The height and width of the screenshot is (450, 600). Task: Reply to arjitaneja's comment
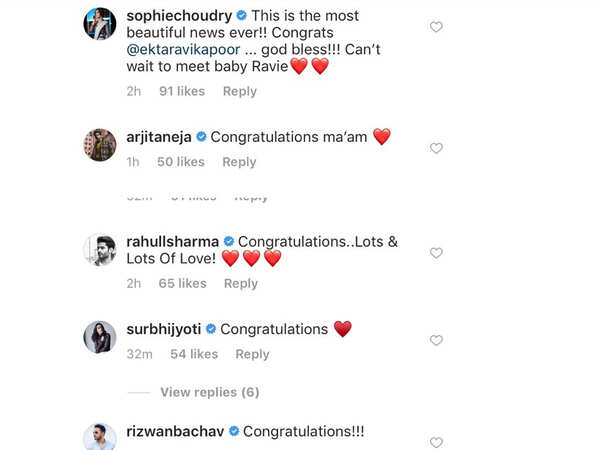[x=239, y=162]
